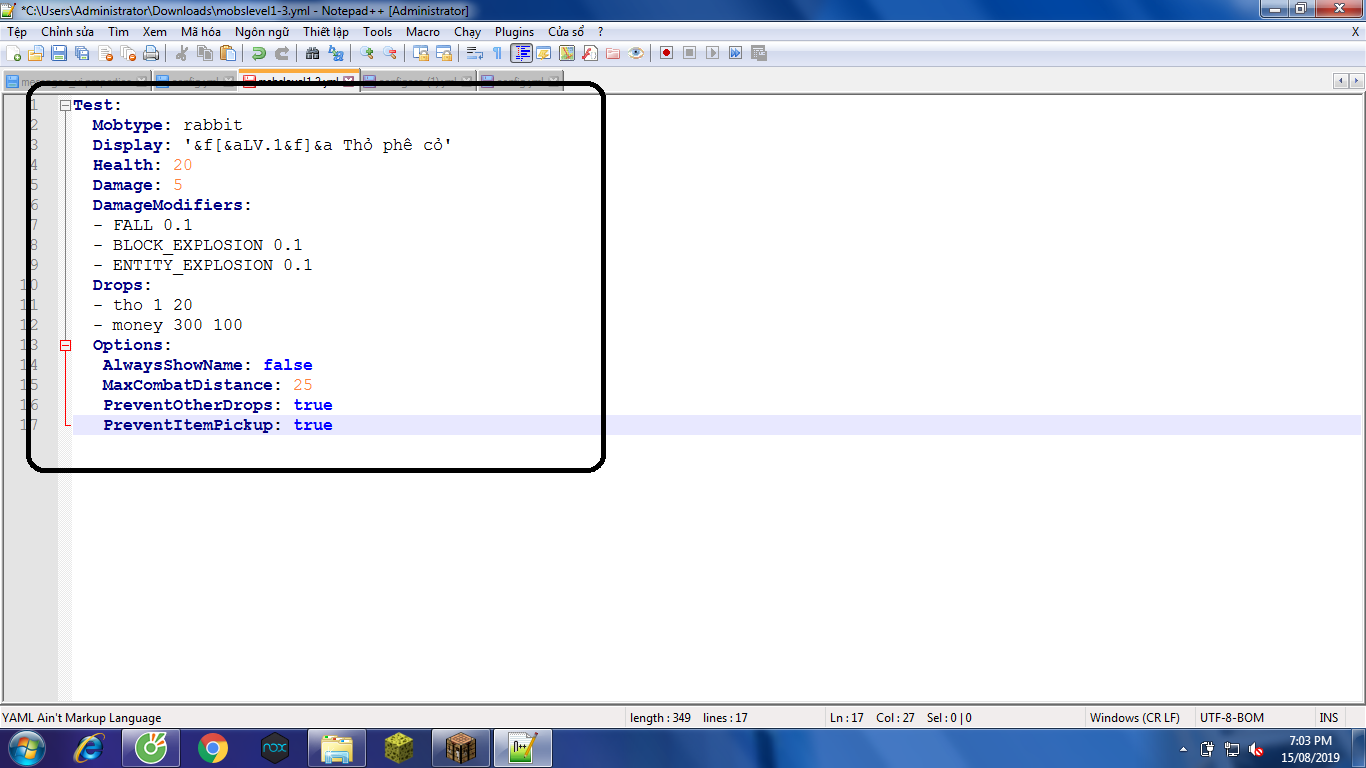Click the Paste clipboard icon

[228, 53]
